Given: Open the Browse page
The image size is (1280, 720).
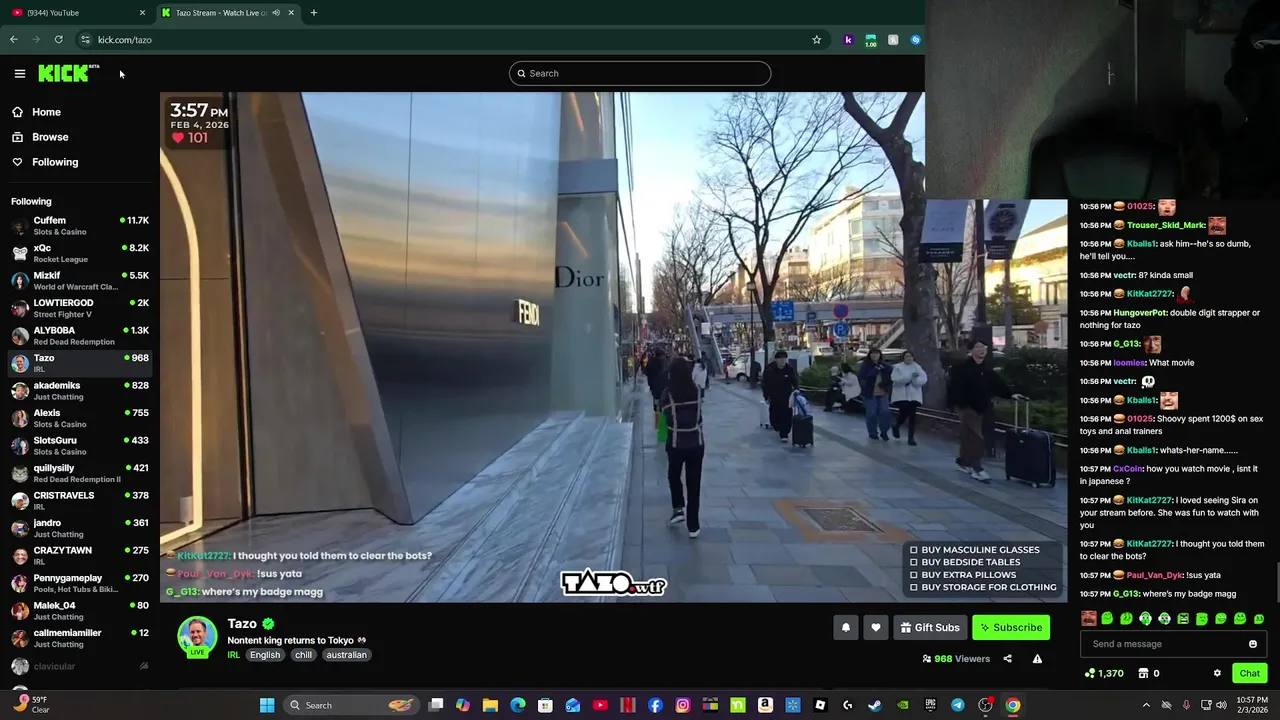Looking at the screenshot, I should pos(50,137).
